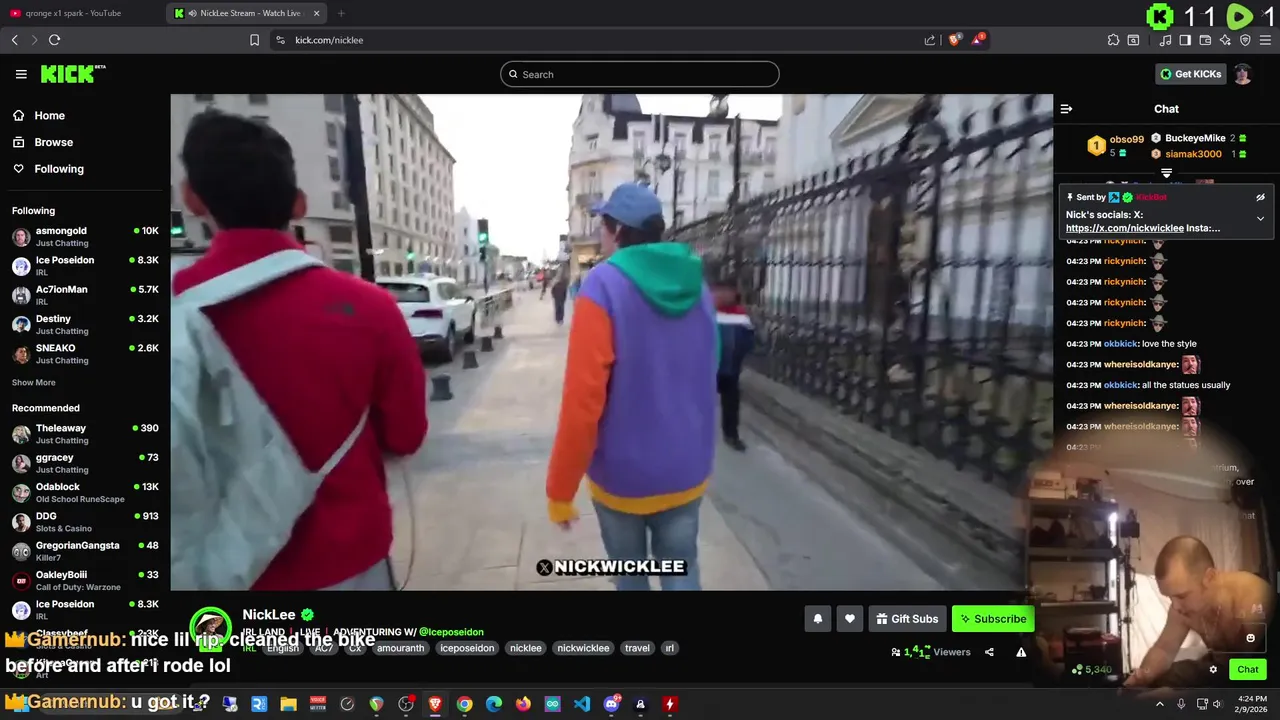
Task: Open Brave Rewards triangle icon
Action: [979, 40]
